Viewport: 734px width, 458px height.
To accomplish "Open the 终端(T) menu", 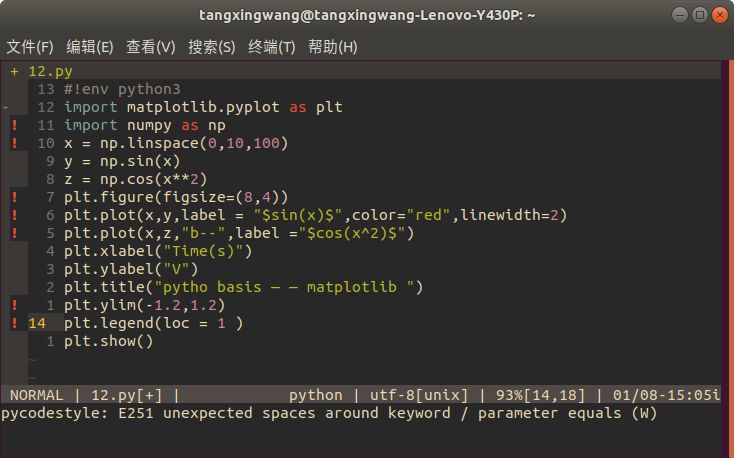I will pyautogui.click(x=272, y=47).
